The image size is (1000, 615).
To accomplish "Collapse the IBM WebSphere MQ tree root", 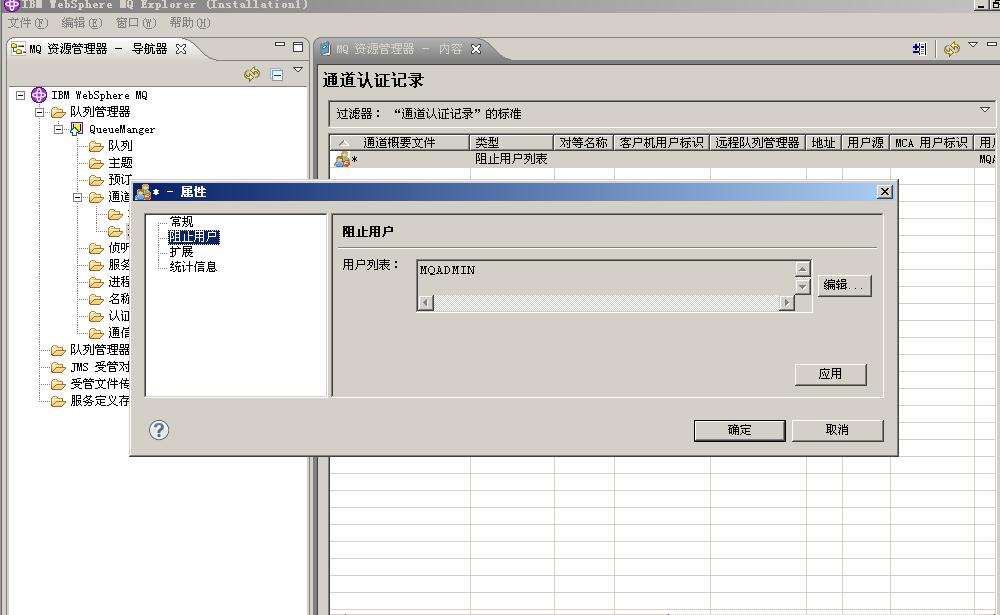I will (20, 95).
